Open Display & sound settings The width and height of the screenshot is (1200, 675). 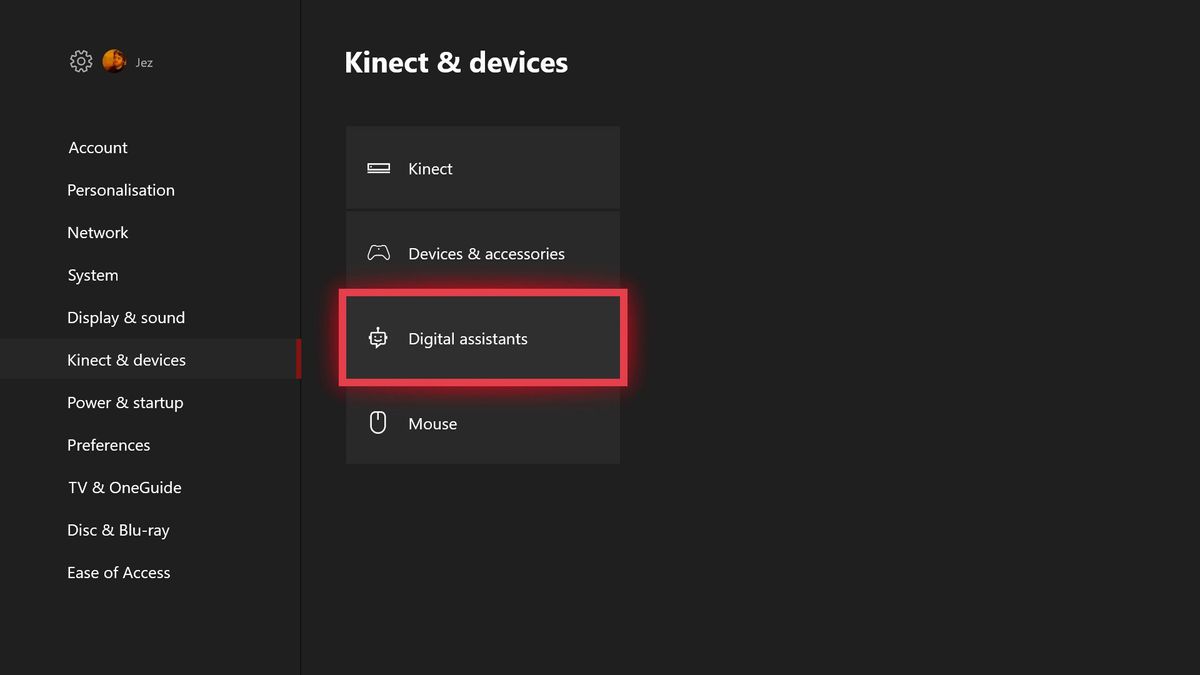126,317
